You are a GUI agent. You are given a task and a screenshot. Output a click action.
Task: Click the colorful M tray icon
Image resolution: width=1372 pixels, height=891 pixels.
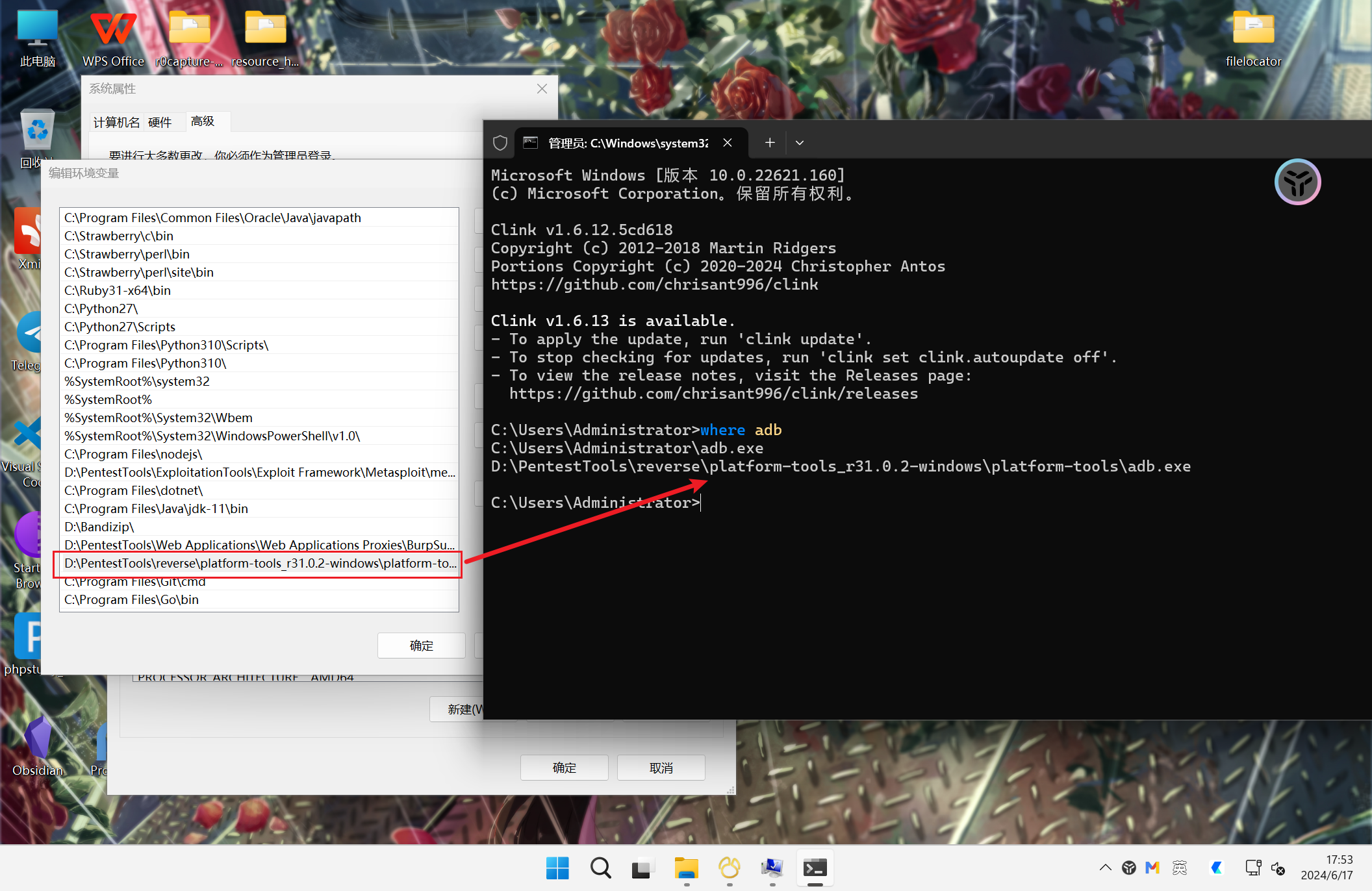tap(1152, 868)
